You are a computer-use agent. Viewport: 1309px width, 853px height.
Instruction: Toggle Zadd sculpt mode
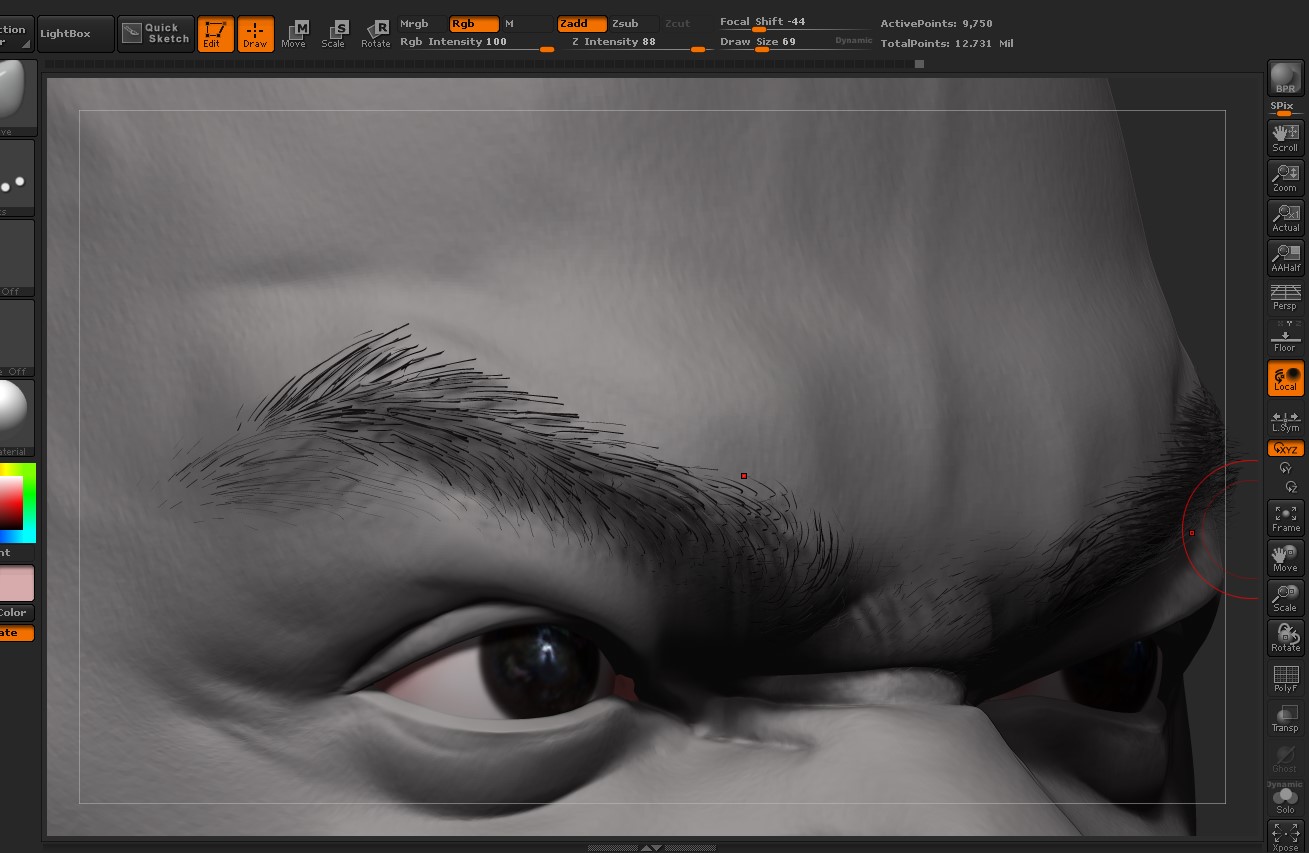[582, 23]
